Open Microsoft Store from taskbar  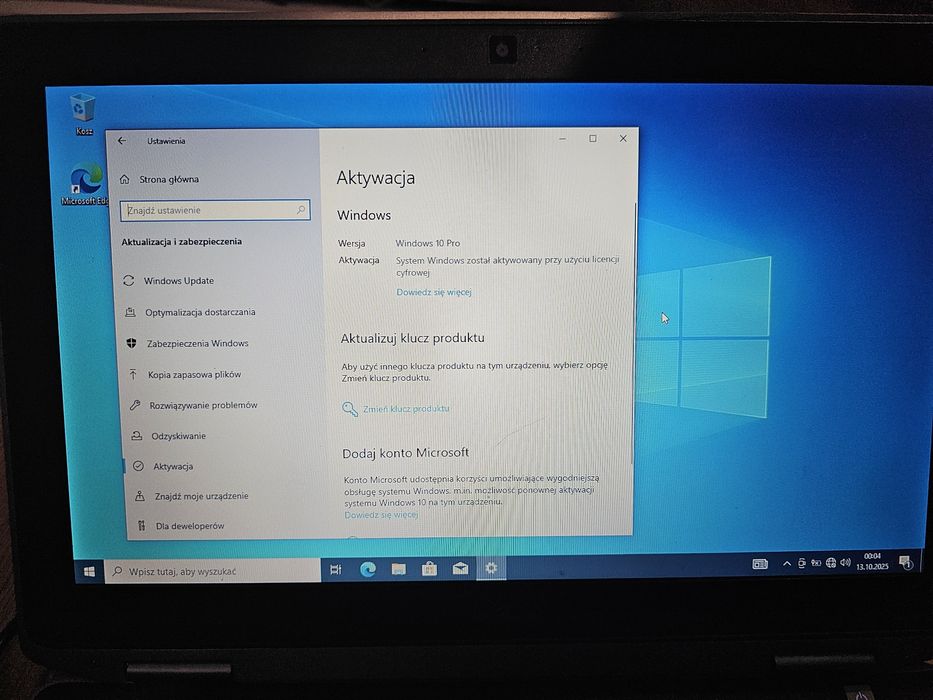(x=429, y=569)
